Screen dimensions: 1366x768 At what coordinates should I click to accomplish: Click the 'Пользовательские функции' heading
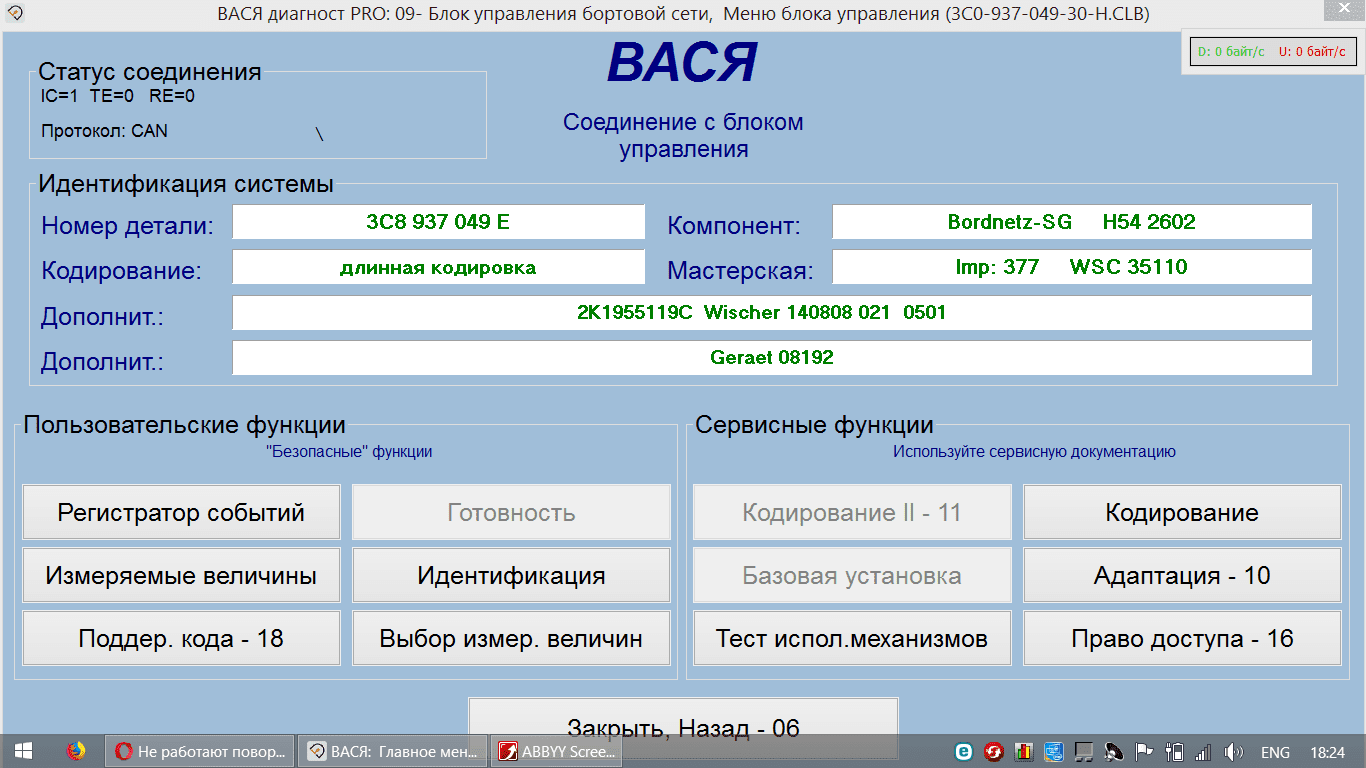point(184,425)
